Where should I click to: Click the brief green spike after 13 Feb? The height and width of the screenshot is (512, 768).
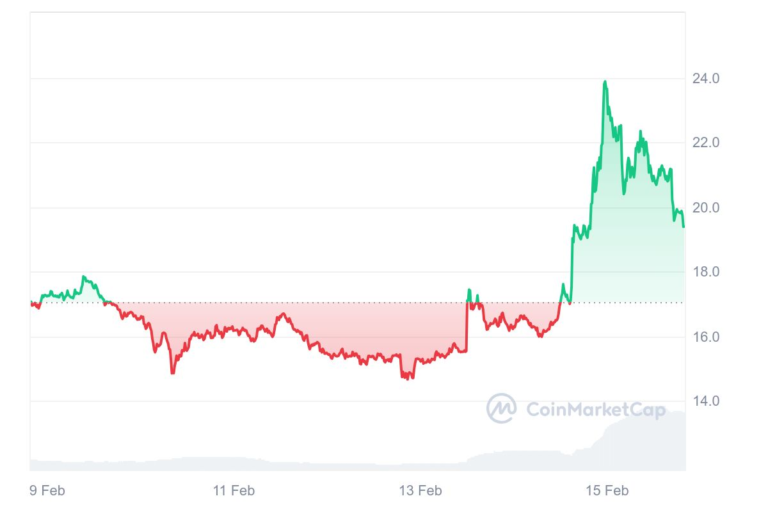click(x=469, y=291)
